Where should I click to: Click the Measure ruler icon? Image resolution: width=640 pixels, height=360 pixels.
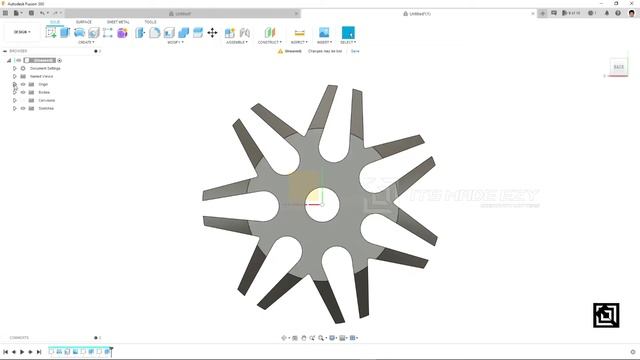tap(300, 33)
